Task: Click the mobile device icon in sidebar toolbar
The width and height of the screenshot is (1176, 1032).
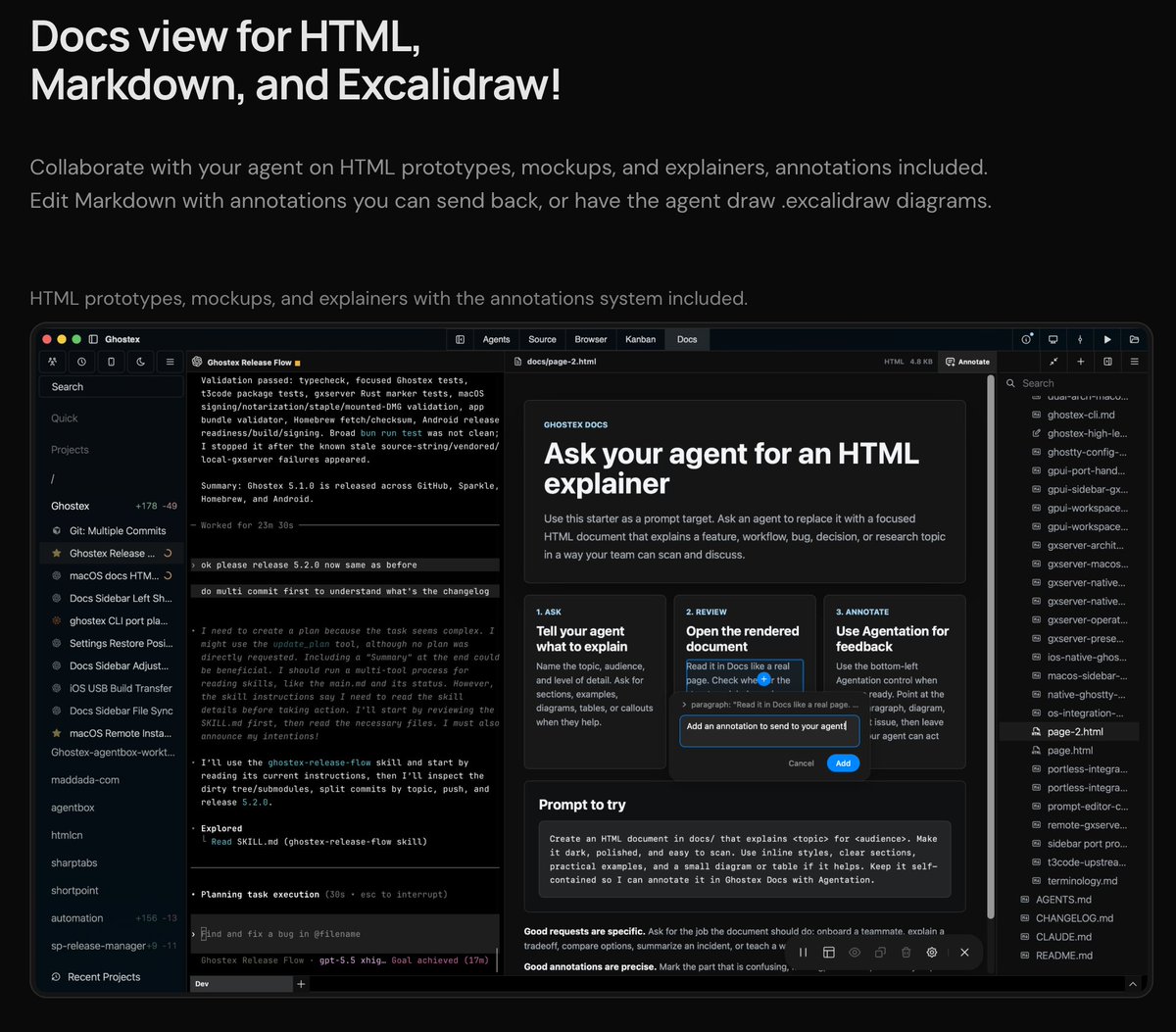Action: click(x=111, y=362)
